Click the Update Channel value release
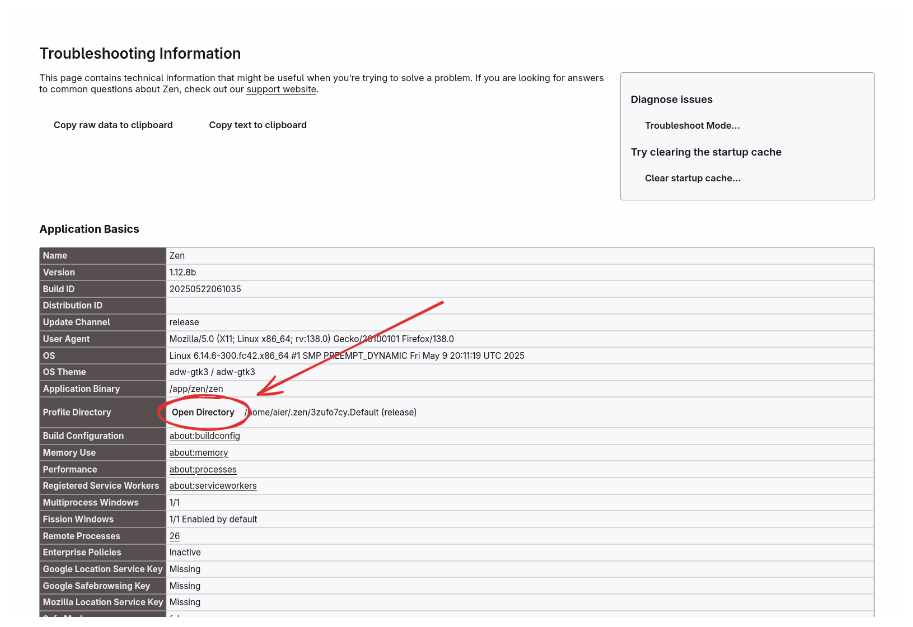Image resolution: width=913 pixels, height=627 pixels. [184, 323]
